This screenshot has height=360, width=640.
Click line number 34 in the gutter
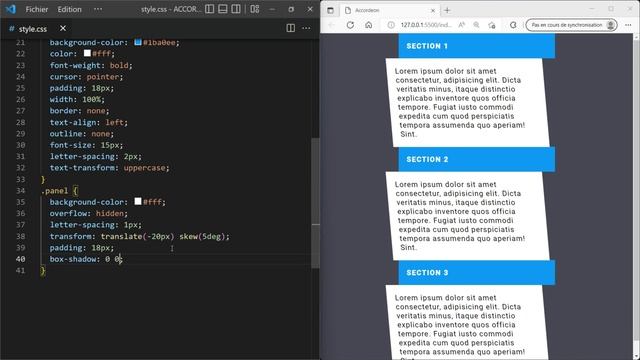click(20, 191)
